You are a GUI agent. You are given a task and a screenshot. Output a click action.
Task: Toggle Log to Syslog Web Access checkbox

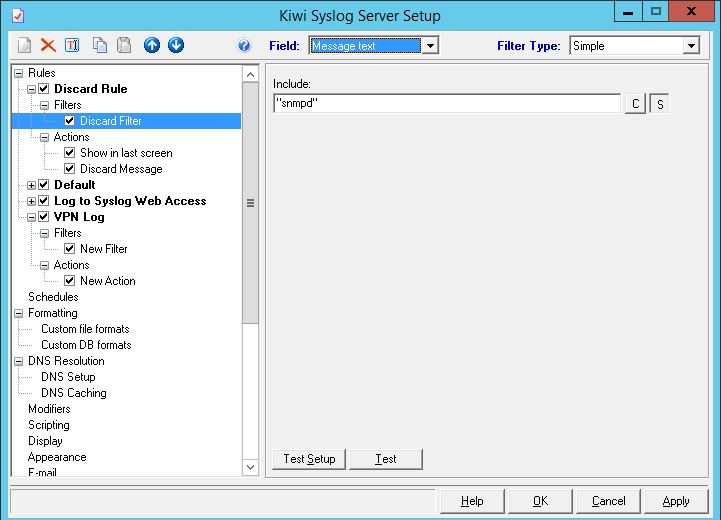(x=44, y=201)
